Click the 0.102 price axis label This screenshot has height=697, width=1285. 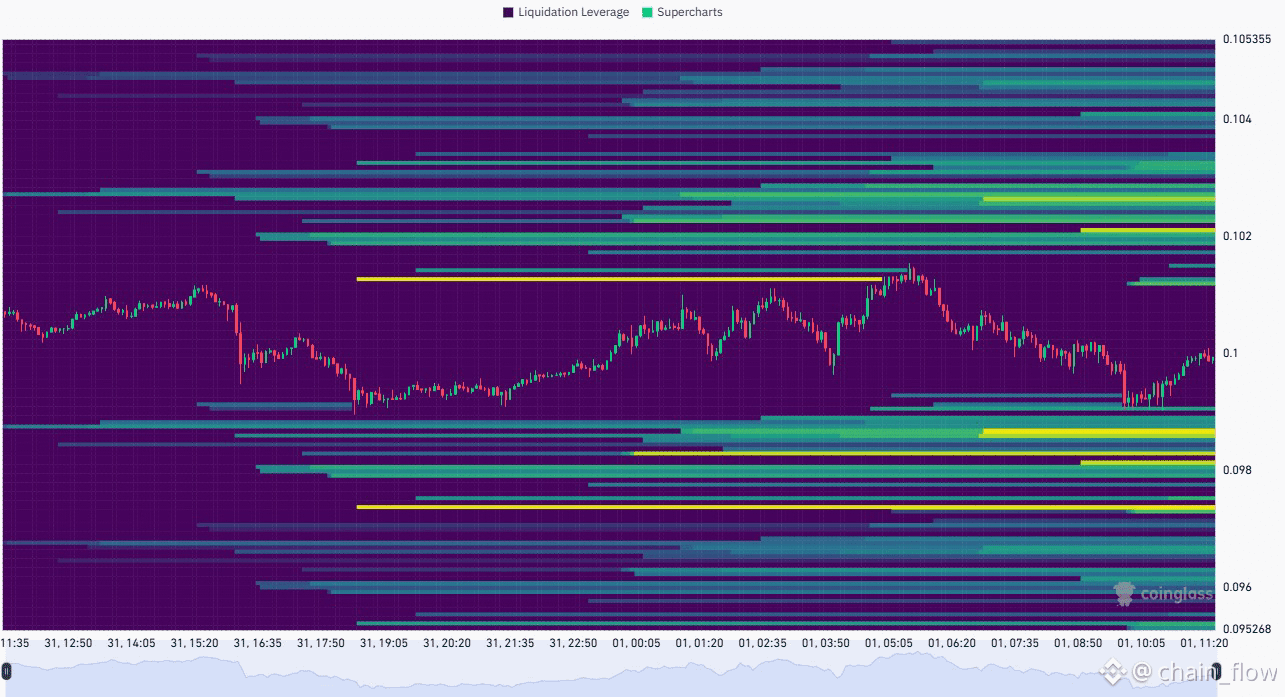pos(1237,236)
